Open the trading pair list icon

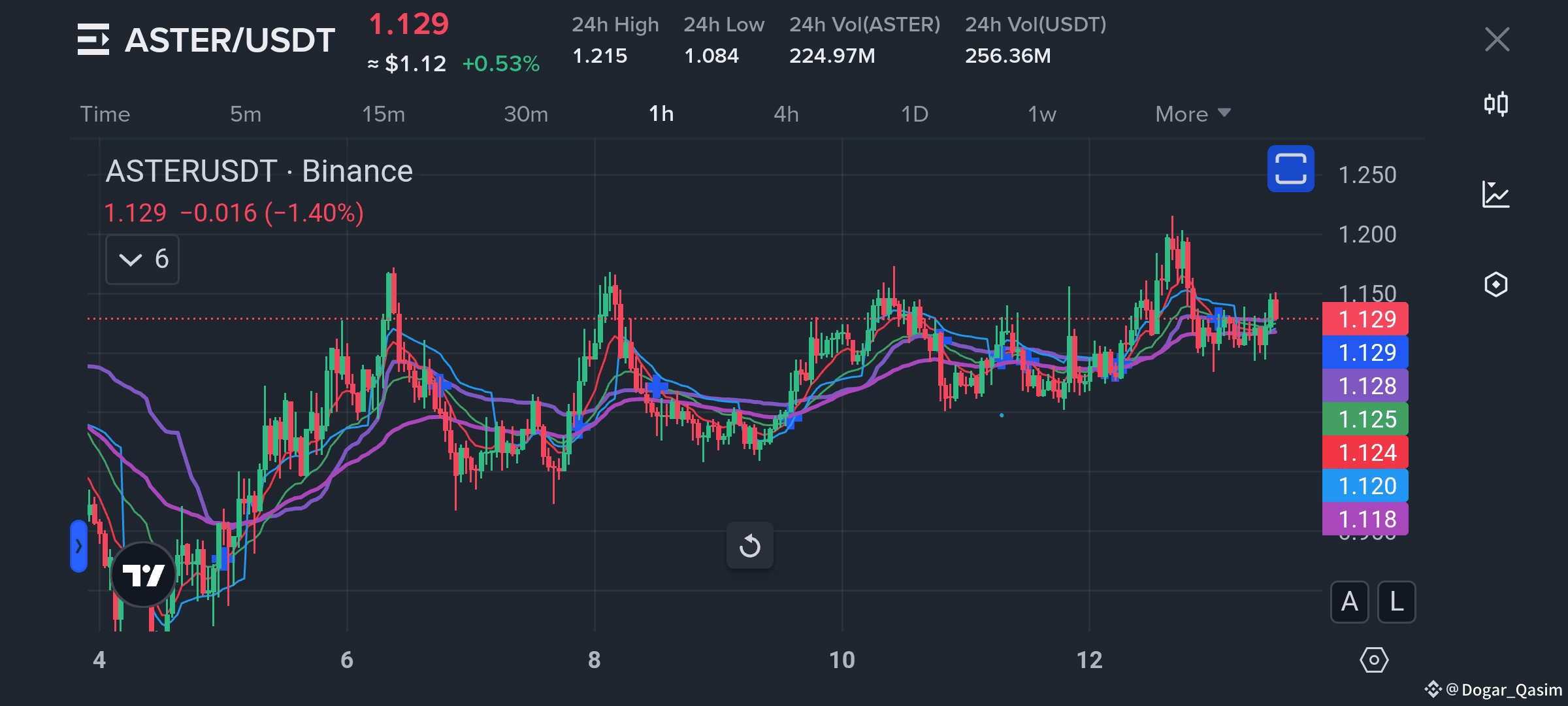(x=93, y=39)
